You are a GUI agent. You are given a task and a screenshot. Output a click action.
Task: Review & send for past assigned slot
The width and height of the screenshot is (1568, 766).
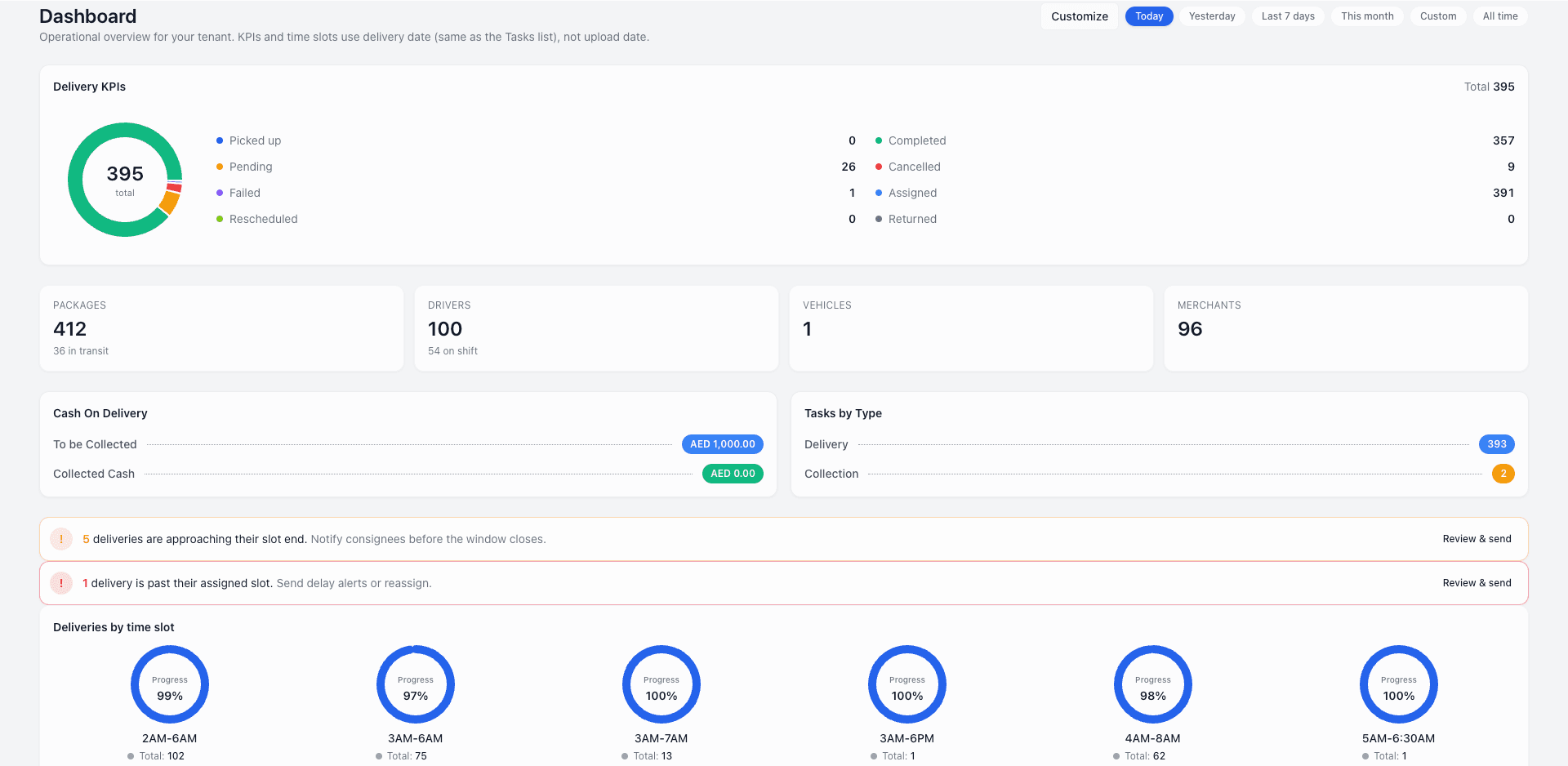(x=1477, y=583)
